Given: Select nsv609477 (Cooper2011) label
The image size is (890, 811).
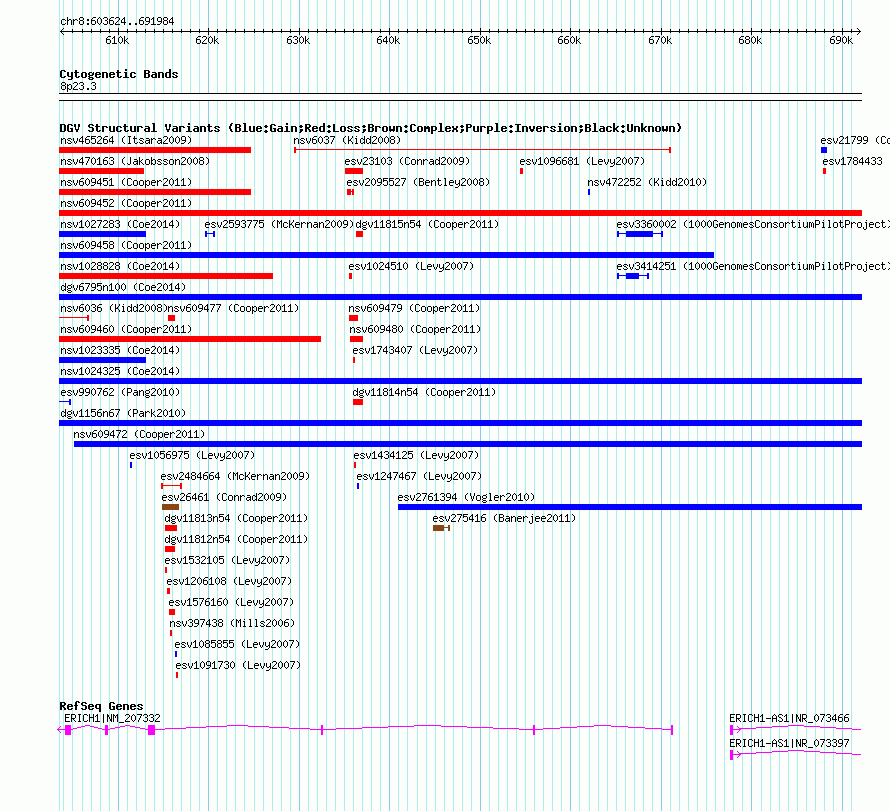Looking at the screenshot, I should click(x=233, y=308).
